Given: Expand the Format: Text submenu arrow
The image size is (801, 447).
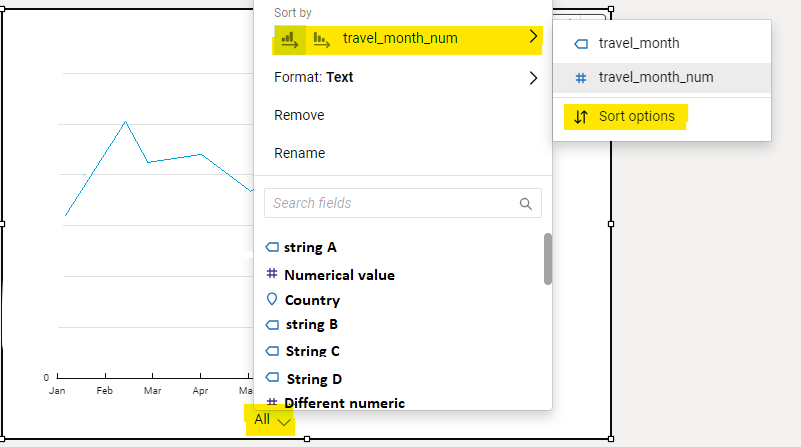Looking at the screenshot, I should tap(533, 77).
